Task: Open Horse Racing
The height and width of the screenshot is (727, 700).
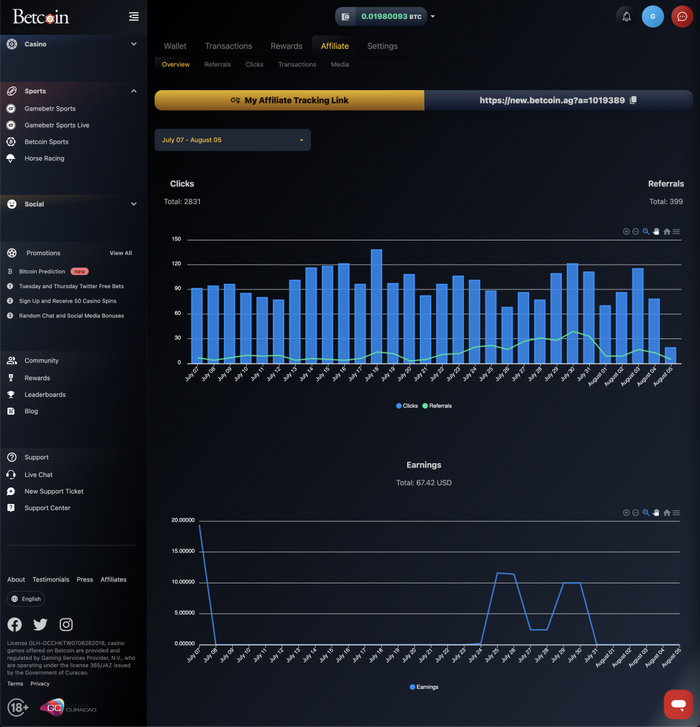Action: coord(45,159)
